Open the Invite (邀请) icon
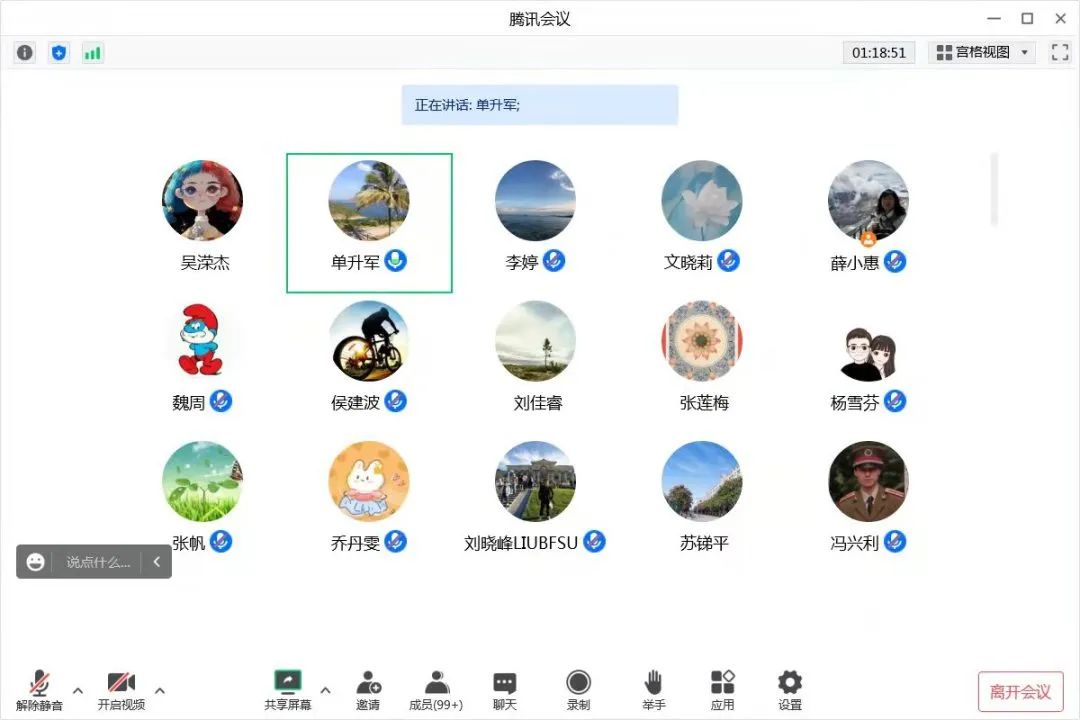The image size is (1080, 720). click(x=368, y=689)
